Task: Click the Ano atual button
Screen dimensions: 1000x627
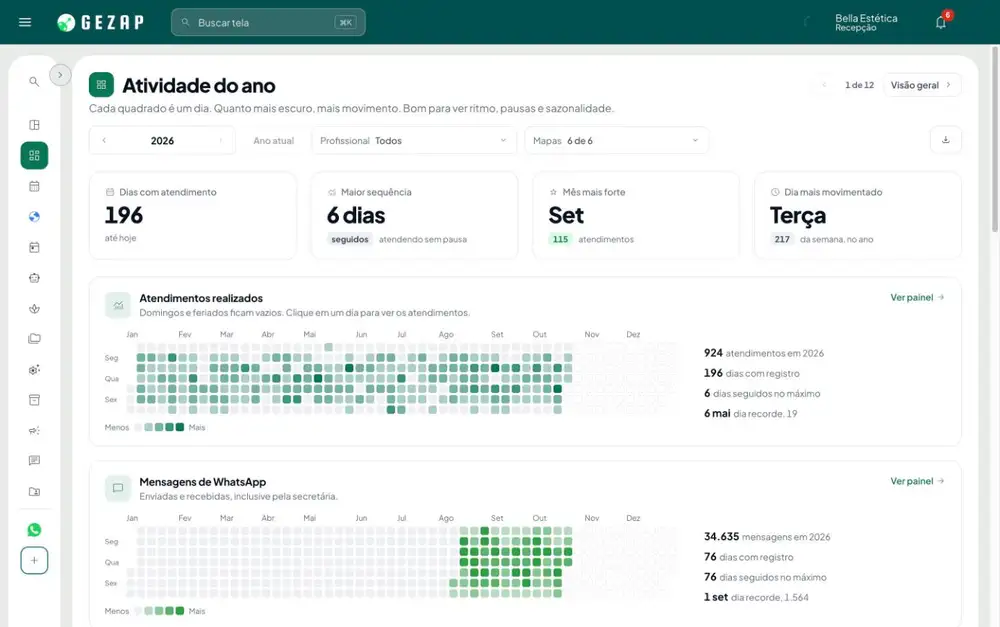Action: click(274, 140)
